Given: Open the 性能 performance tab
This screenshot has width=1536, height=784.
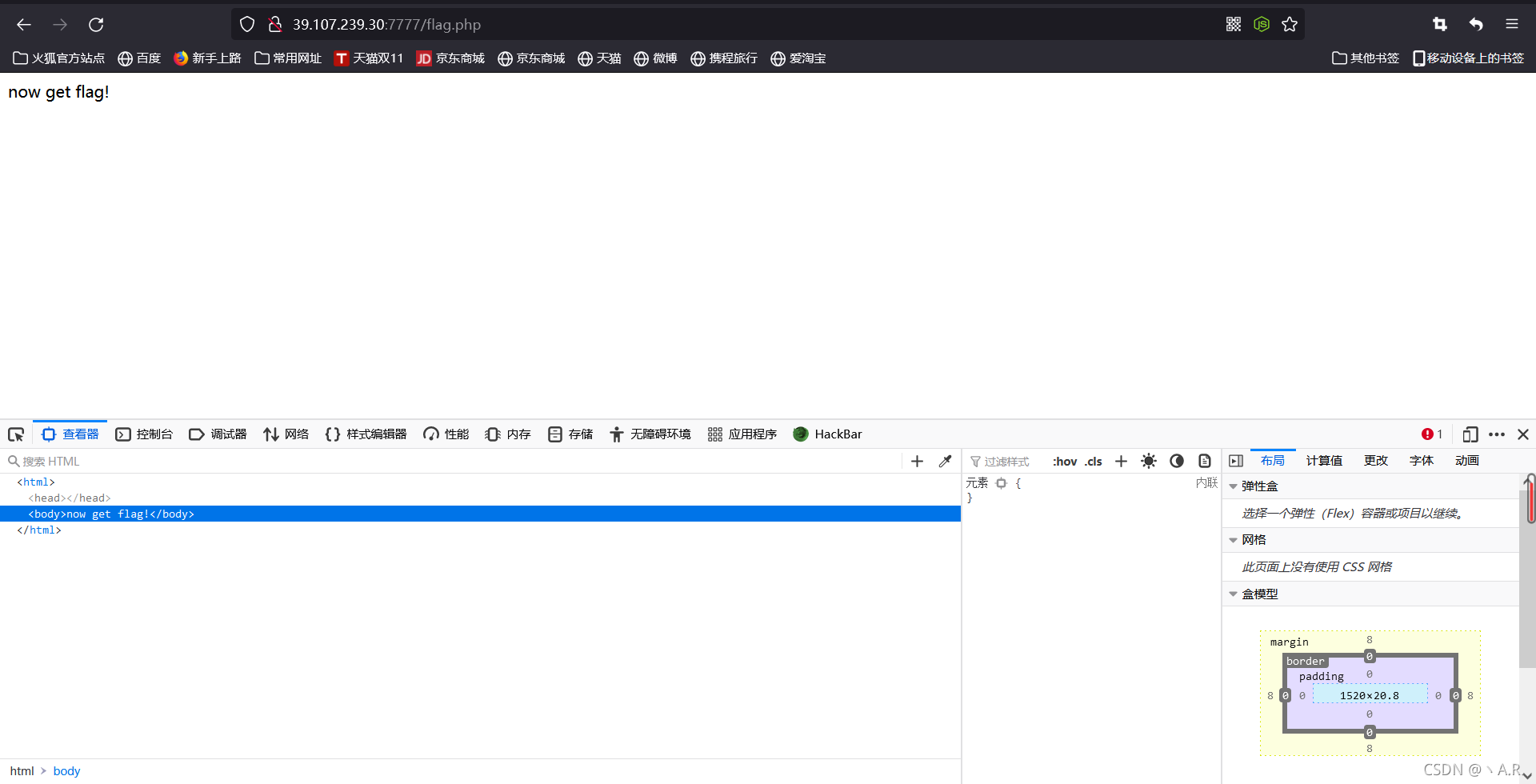Looking at the screenshot, I should pos(446,434).
